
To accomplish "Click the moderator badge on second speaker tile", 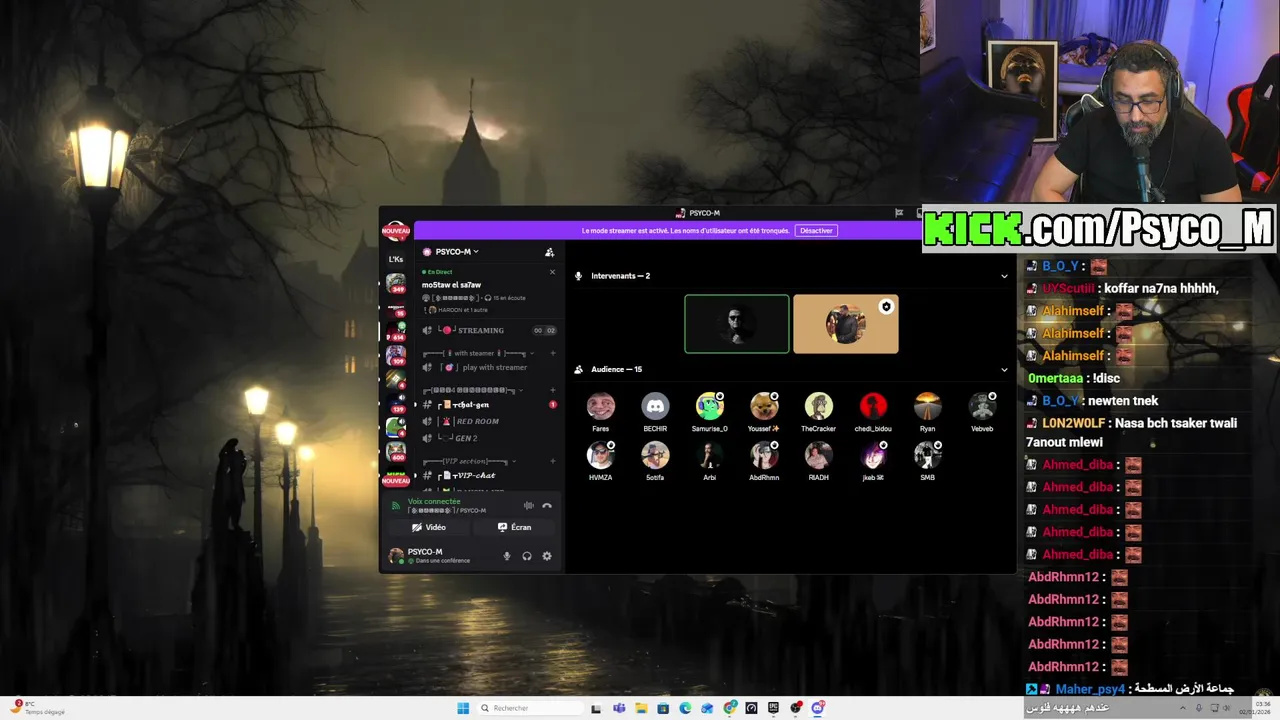I will click(886, 307).
